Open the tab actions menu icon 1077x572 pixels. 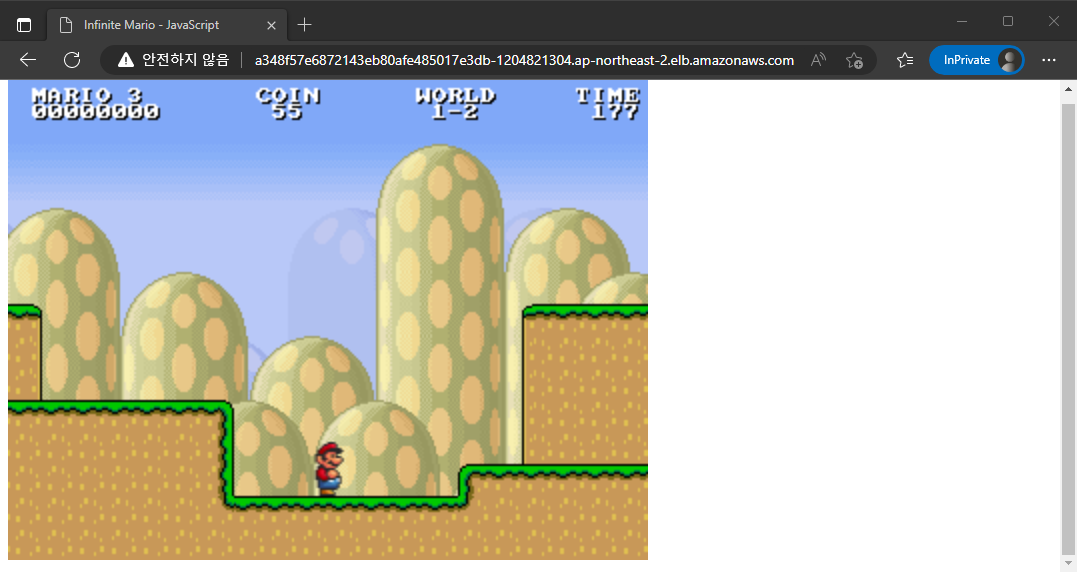(x=24, y=25)
